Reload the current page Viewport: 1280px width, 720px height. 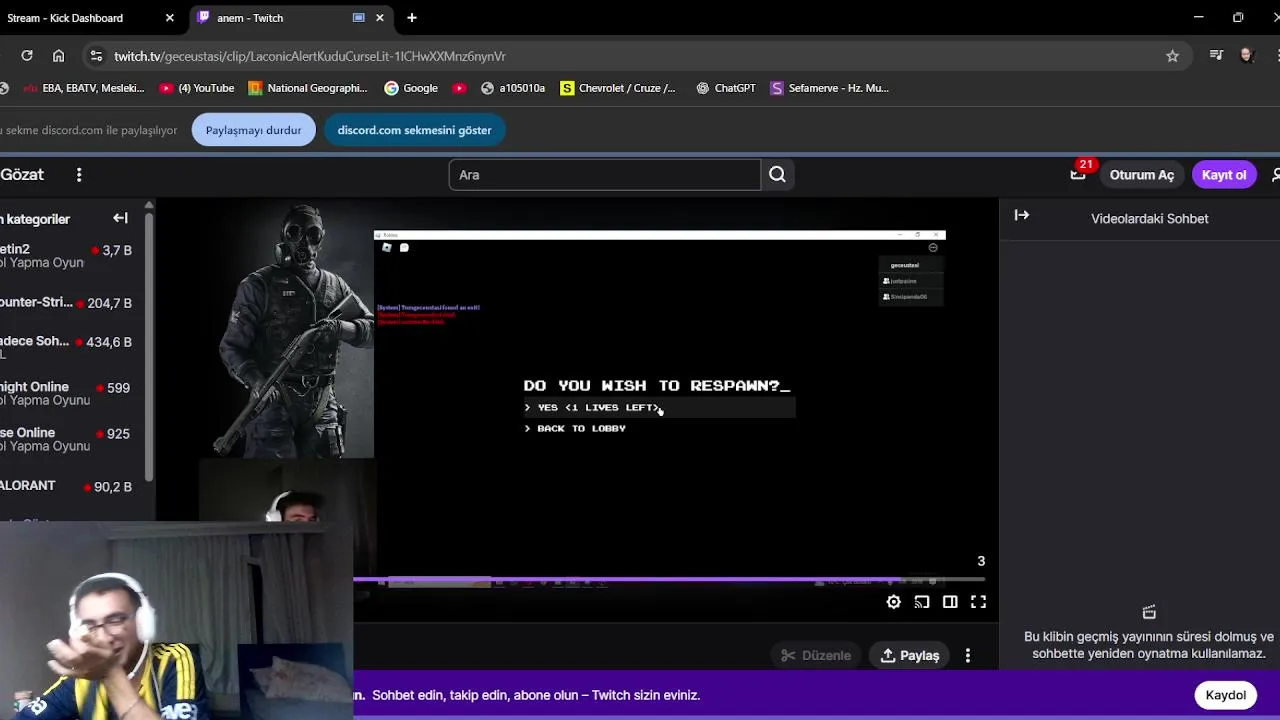coord(27,56)
